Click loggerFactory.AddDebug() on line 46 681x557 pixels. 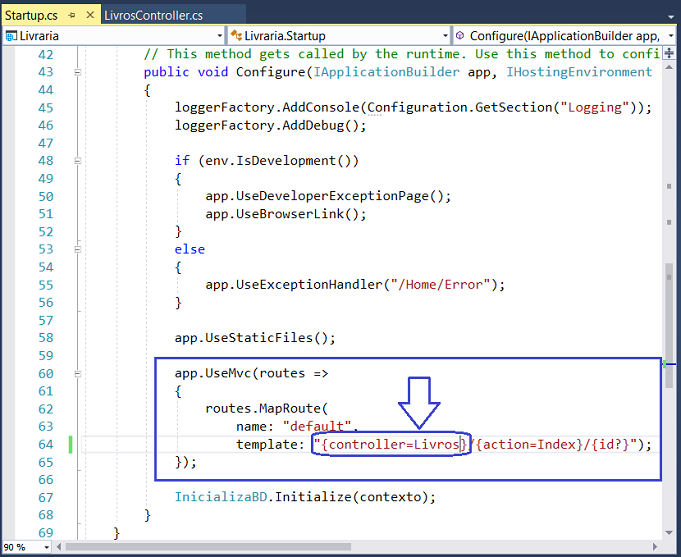coord(270,126)
